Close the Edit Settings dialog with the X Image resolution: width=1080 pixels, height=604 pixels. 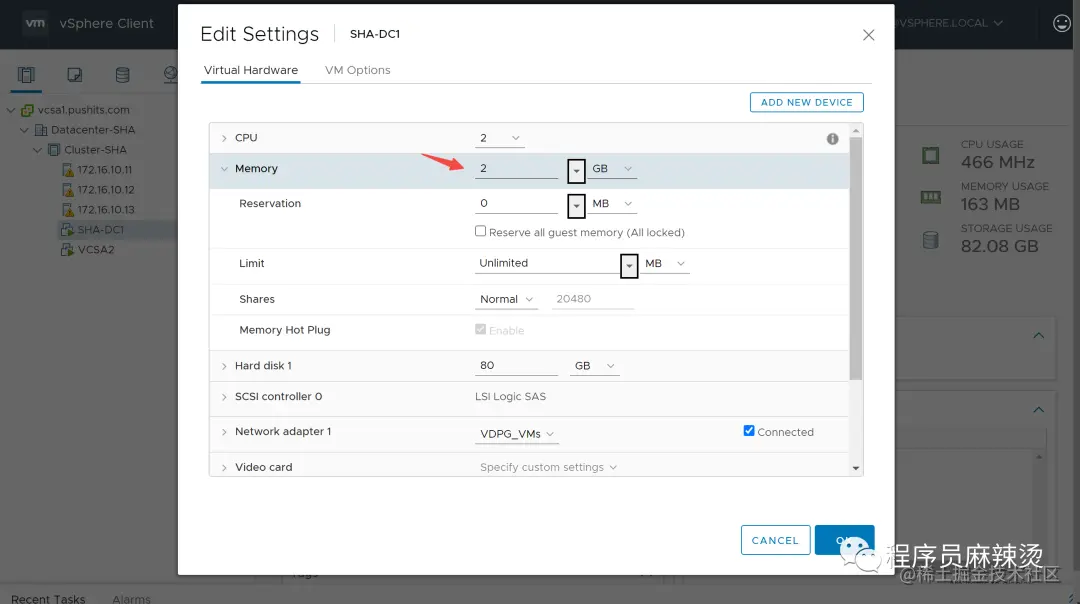[x=868, y=35]
